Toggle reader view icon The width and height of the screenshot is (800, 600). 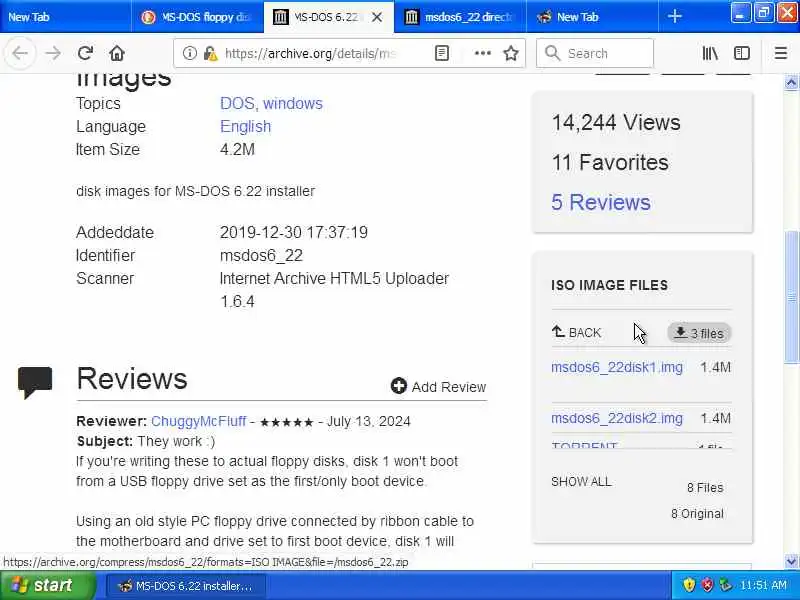tap(442, 53)
